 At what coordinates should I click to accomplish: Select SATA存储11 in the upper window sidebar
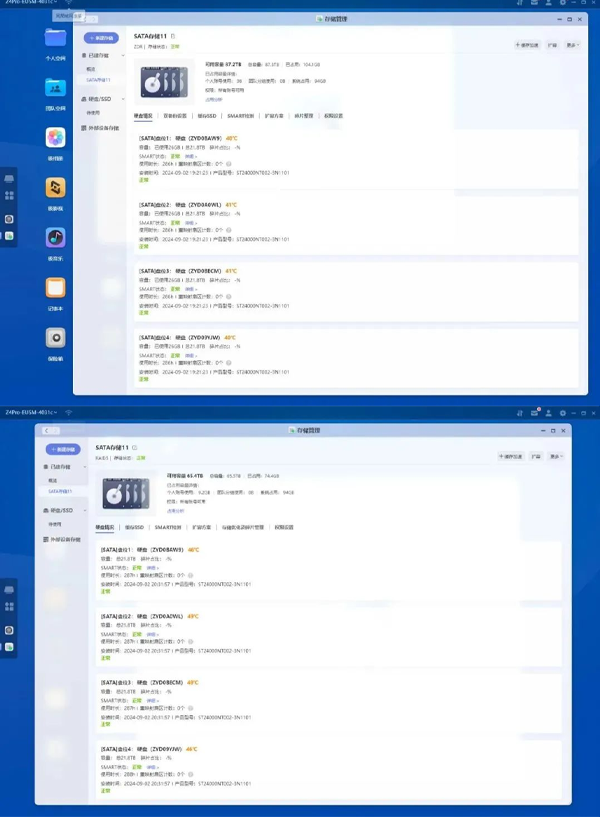click(x=98, y=80)
